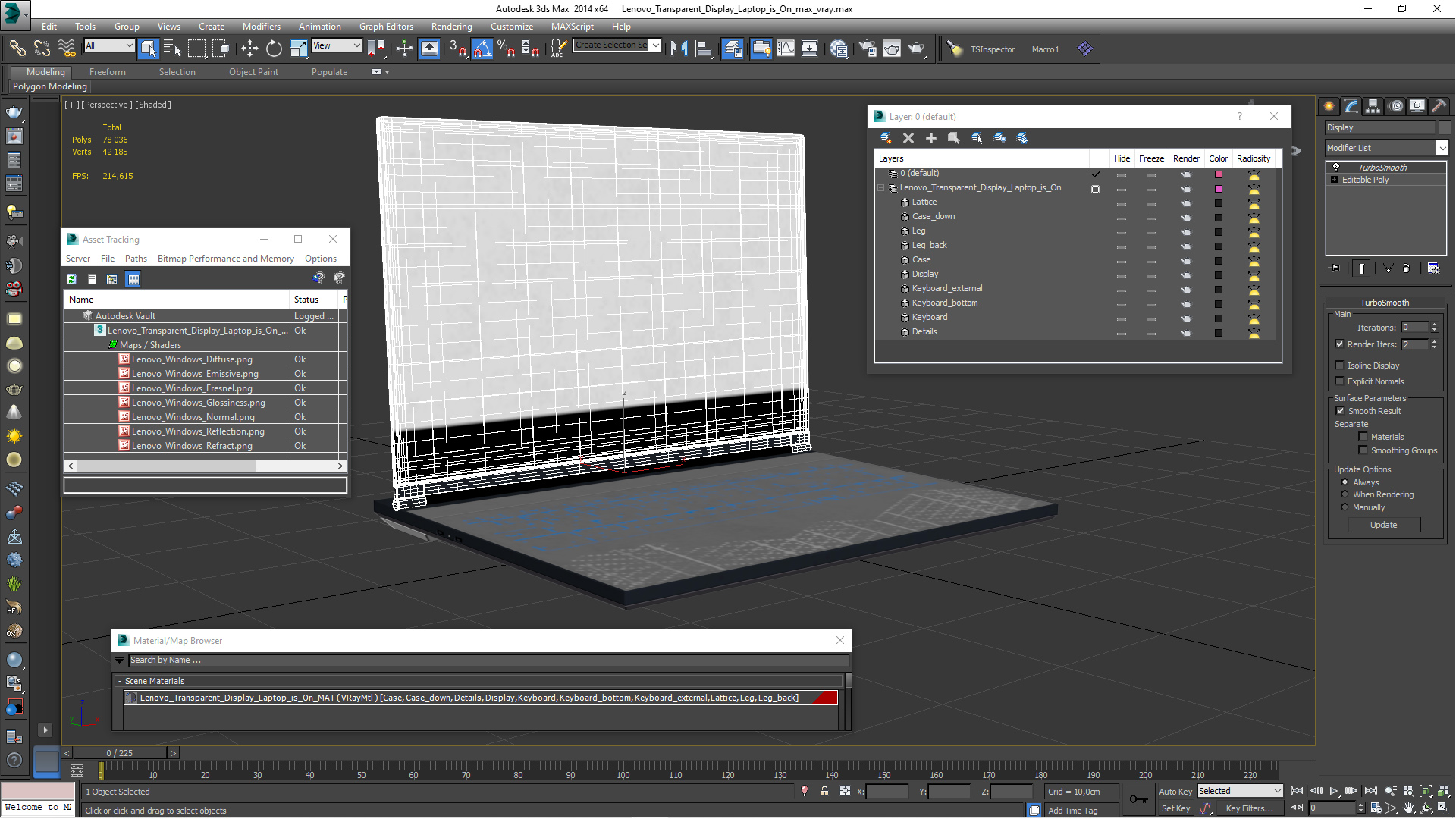This screenshot has height=819, width=1456.
Task: Click Refresh icon in Asset Tracking
Action: (x=71, y=279)
